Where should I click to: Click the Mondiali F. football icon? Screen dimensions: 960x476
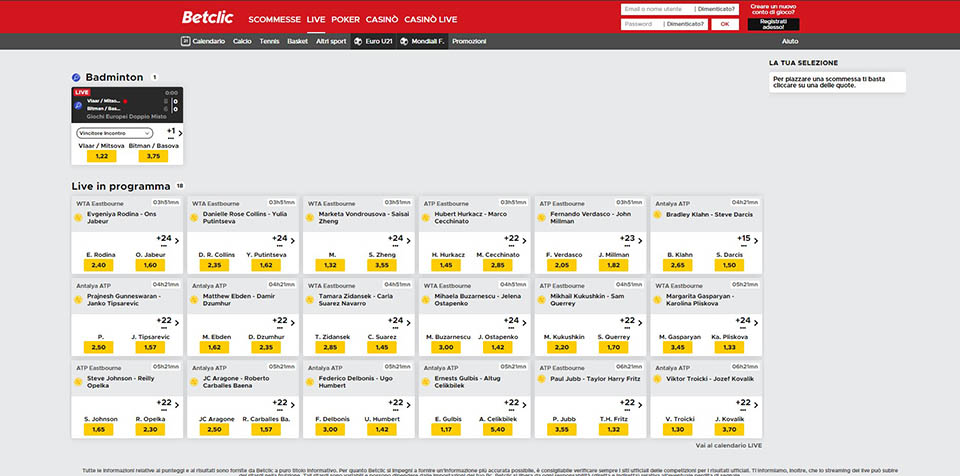point(404,42)
